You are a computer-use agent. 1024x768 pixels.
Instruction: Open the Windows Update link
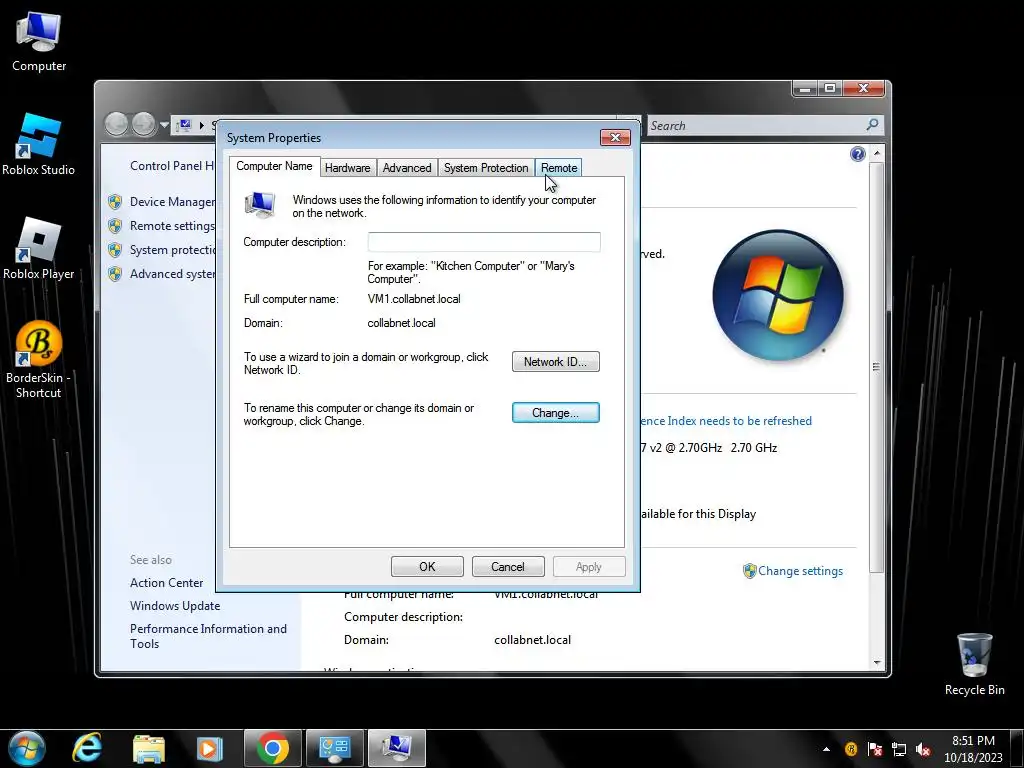(175, 605)
